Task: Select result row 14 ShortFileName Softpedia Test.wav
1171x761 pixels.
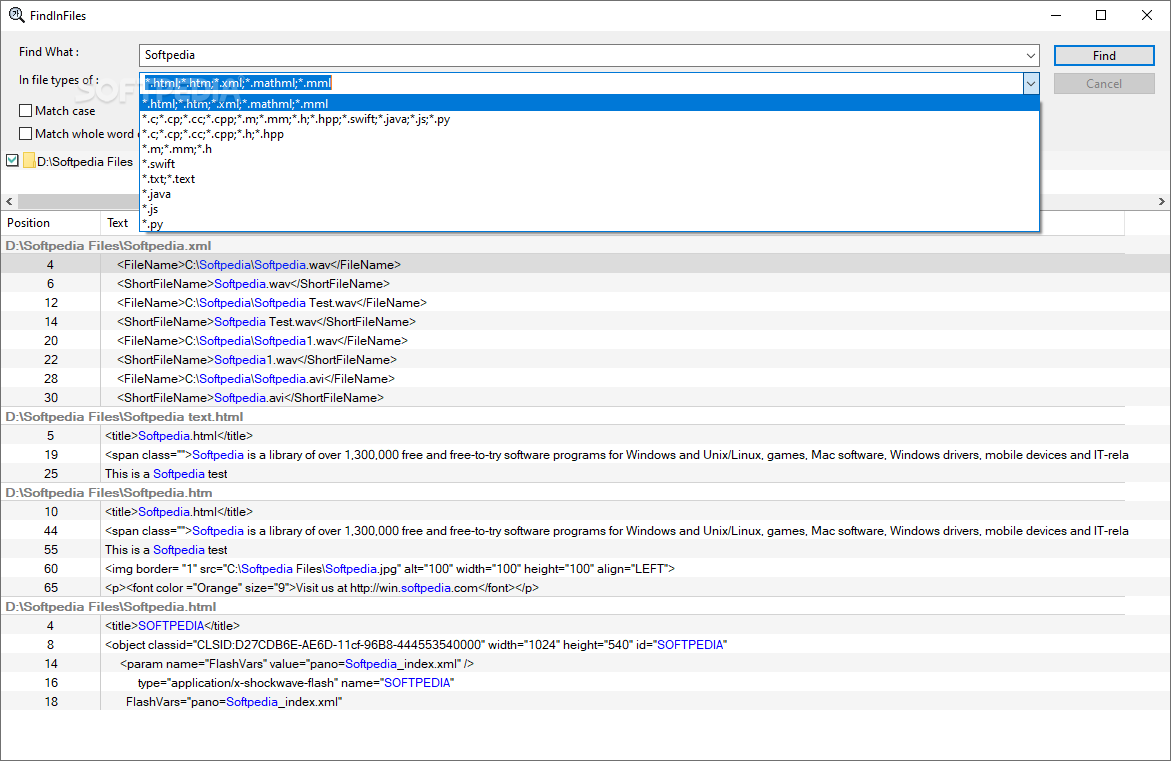Action: tap(586, 322)
